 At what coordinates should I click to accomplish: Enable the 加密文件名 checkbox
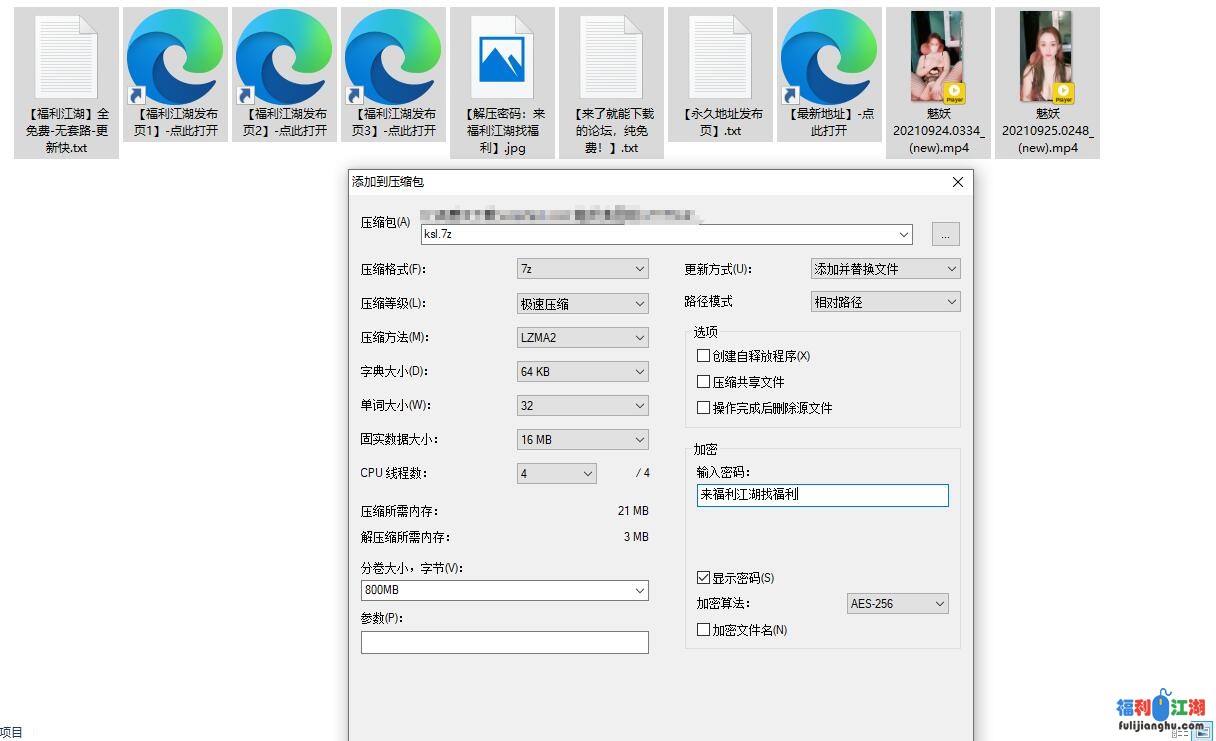pyautogui.click(x=704, y=630)
